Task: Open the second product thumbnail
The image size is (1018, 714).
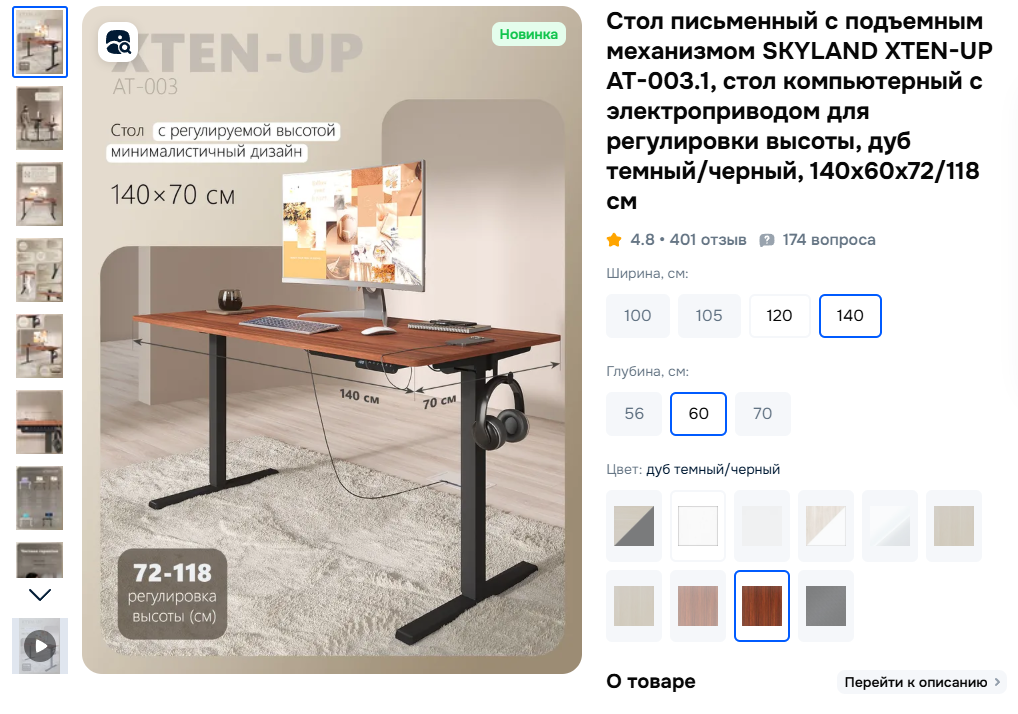Action: coord(40,118)
